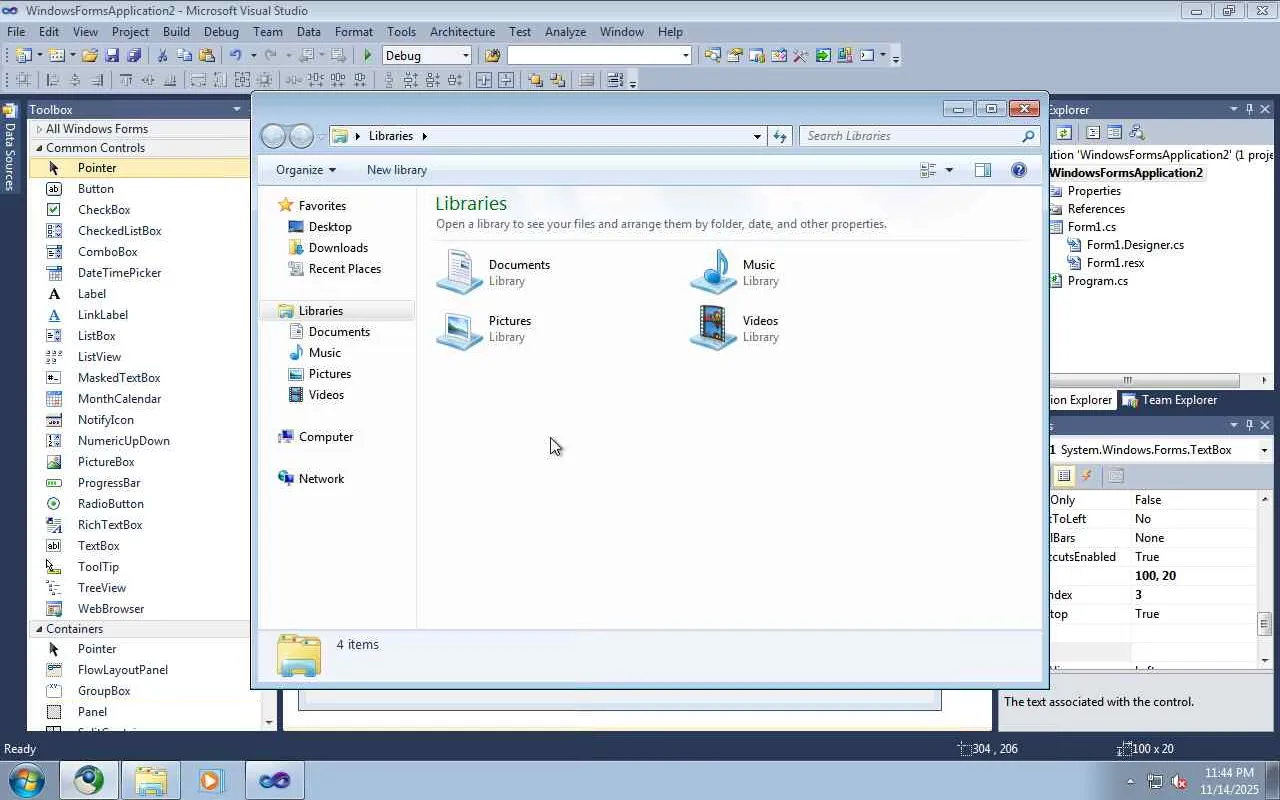Screen dimensions: 1280x800
Task: Select Network in the navigation pane
Action: click(321, 479)
